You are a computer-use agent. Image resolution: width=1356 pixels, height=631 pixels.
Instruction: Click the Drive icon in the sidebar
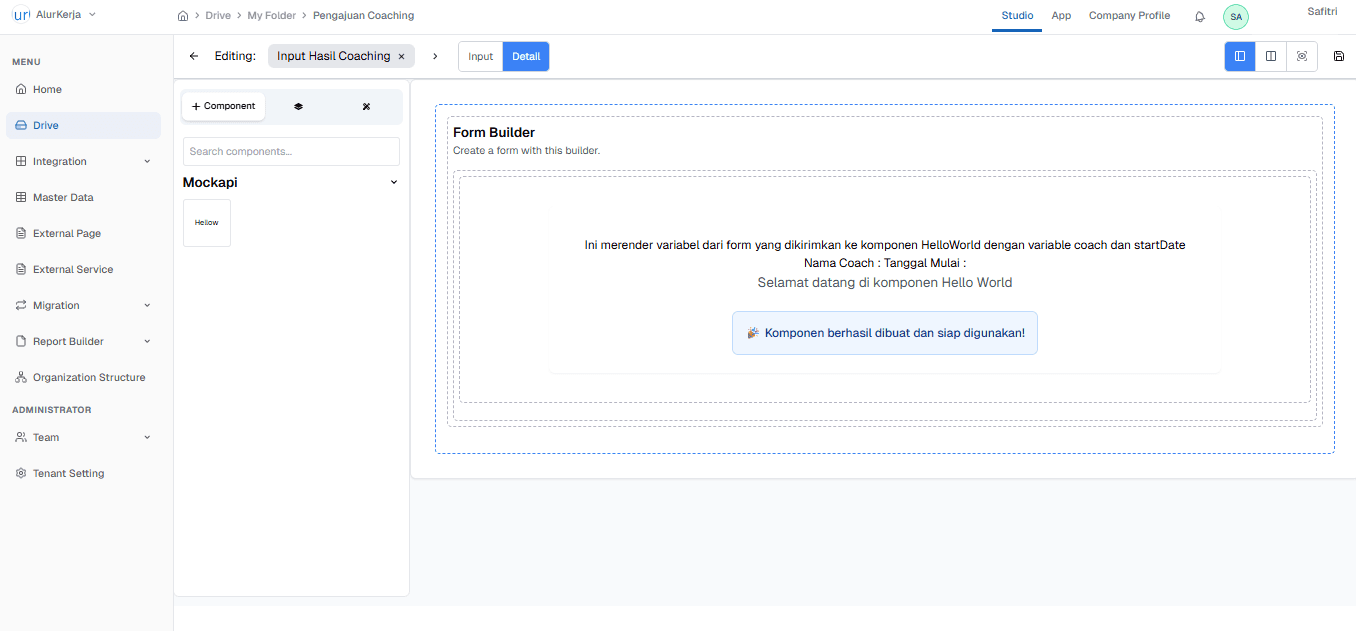[21, 125]
